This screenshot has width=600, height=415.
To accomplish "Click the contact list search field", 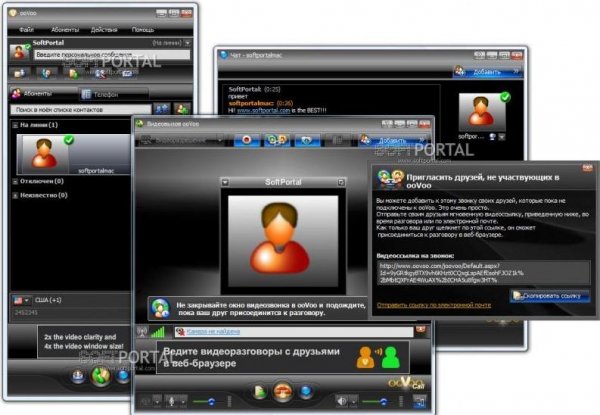I will click(x=80, y=110).
